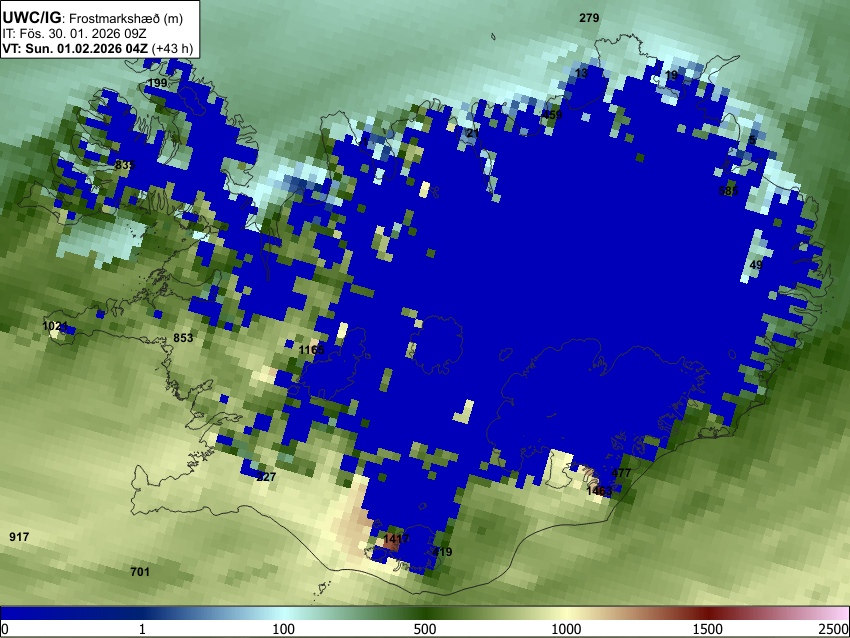Click the map value 1463 in the southeast
The height and width of the screenshot is (638, 850).
[600, 491]
